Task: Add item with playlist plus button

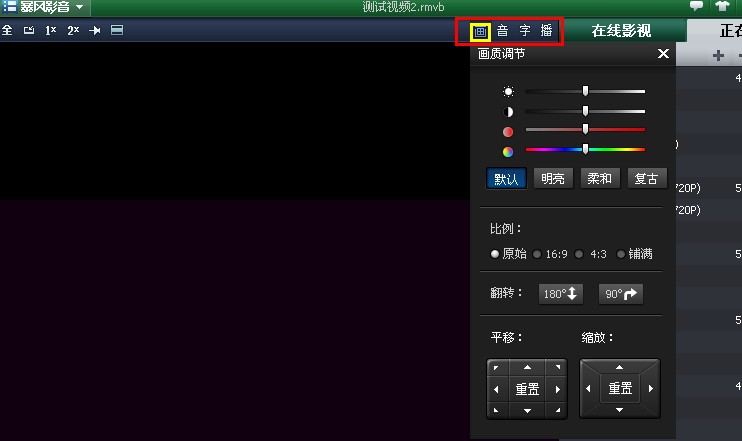Action: [718, 55]
